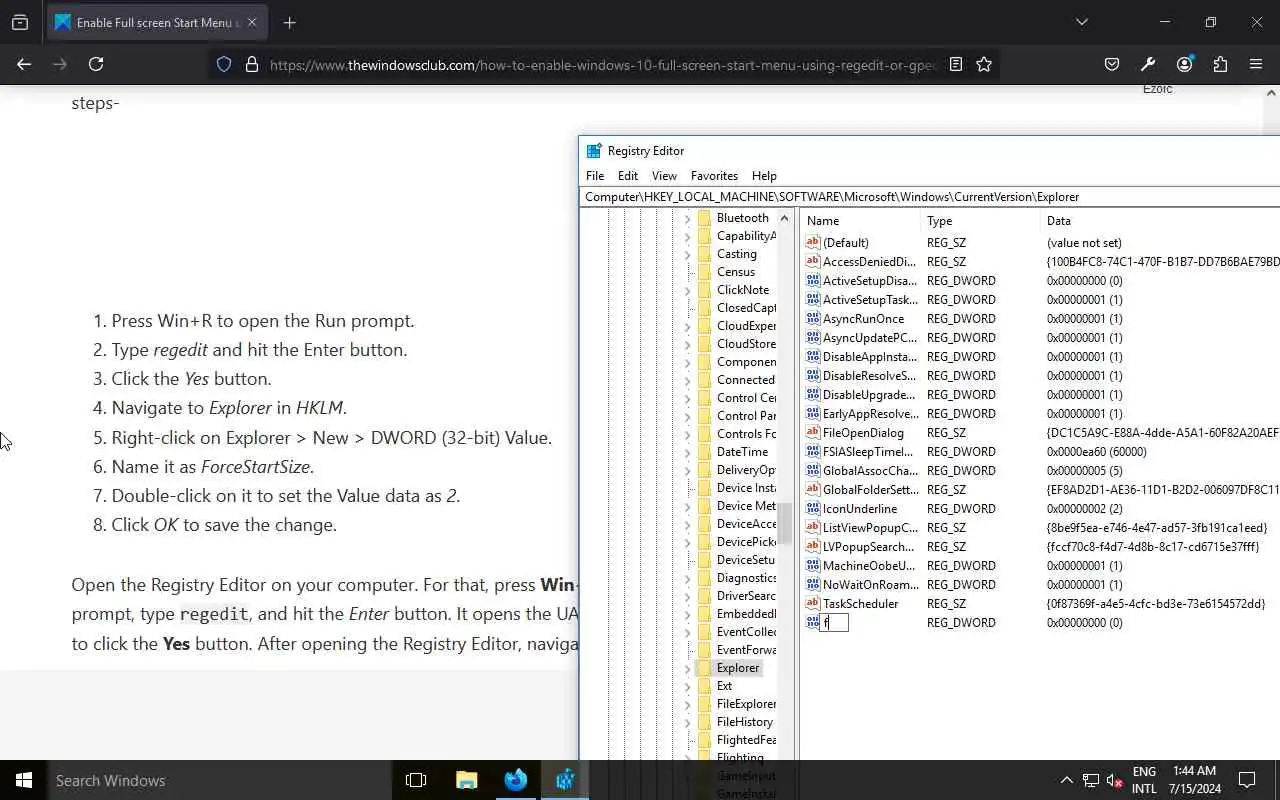Toggle Reader View icon in address bar

coord(956,64)
